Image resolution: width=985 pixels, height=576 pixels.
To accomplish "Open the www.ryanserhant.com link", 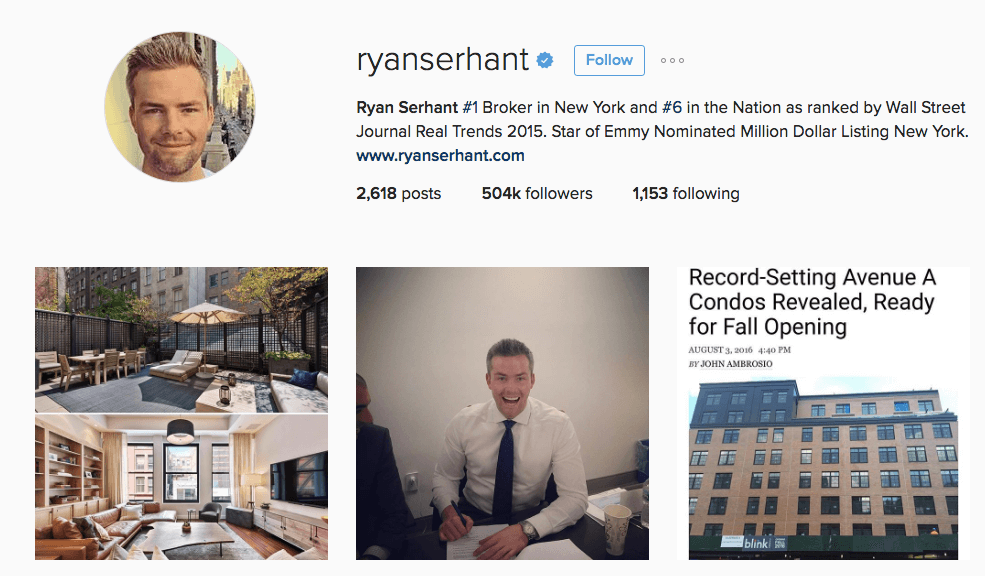I will pyautogui.click(x=440, y=155).
